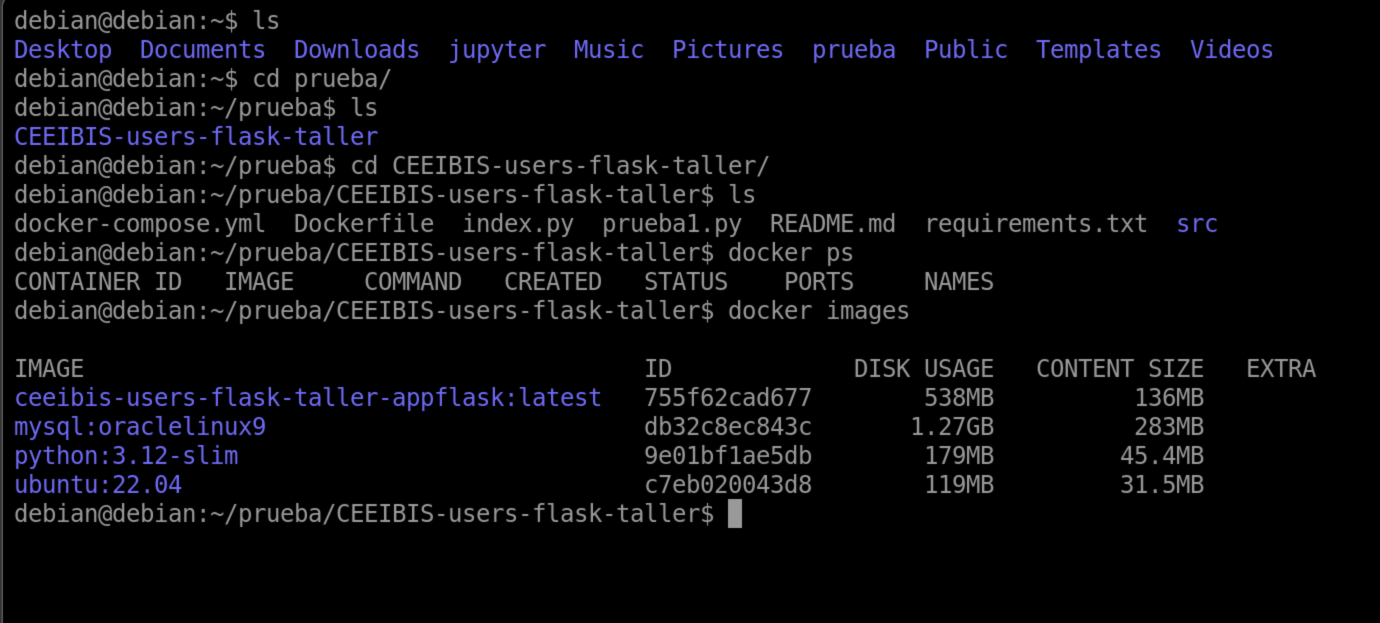The image size is (1380, 623).
Task: Click the blue src directory
Action: click(x=1197, y=224)
